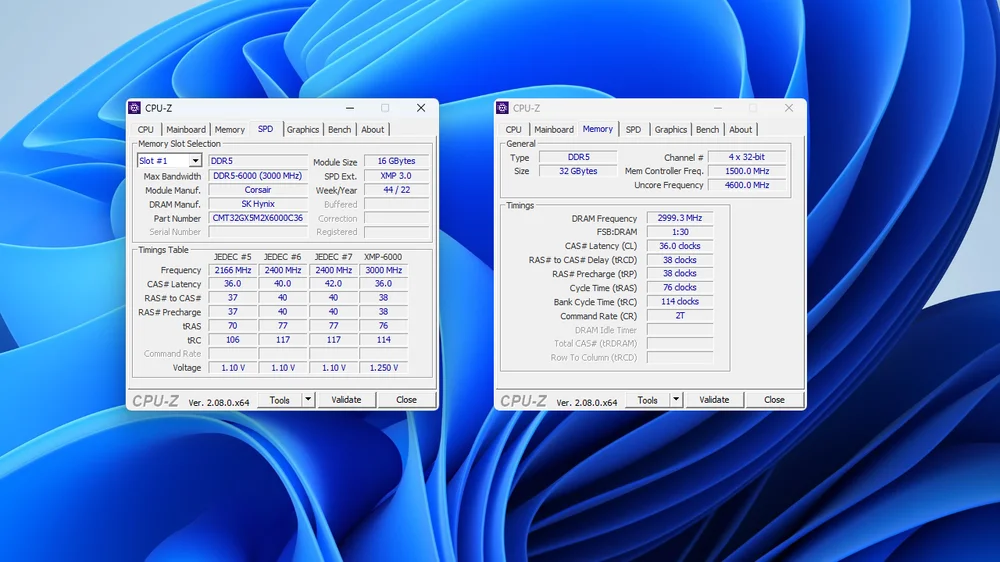1000x562 pixels.
Task: Expand the Tools dropdown arrow in right window
Action: tap(675, 400)
